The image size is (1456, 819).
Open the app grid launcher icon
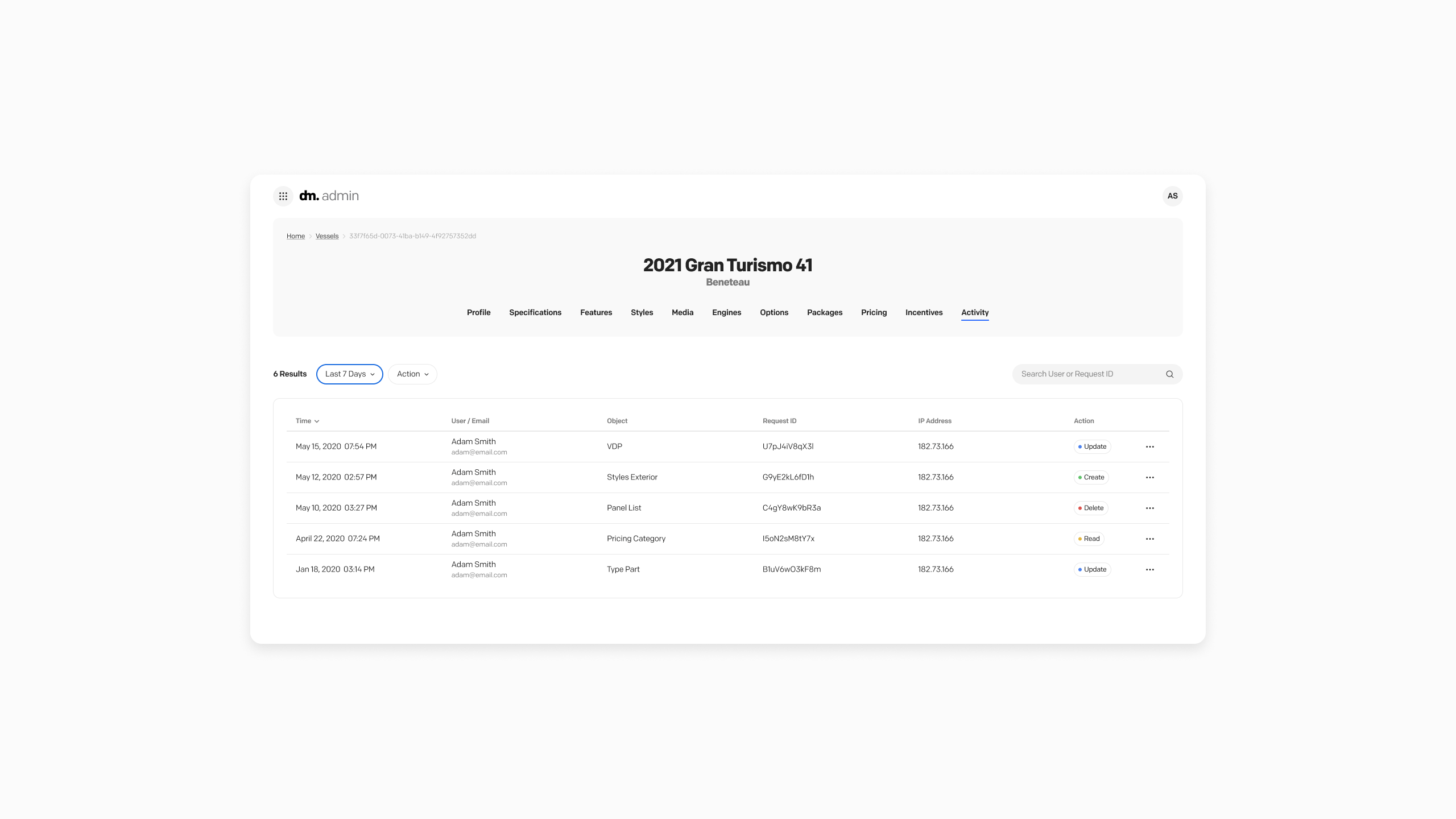coord(283,196)
